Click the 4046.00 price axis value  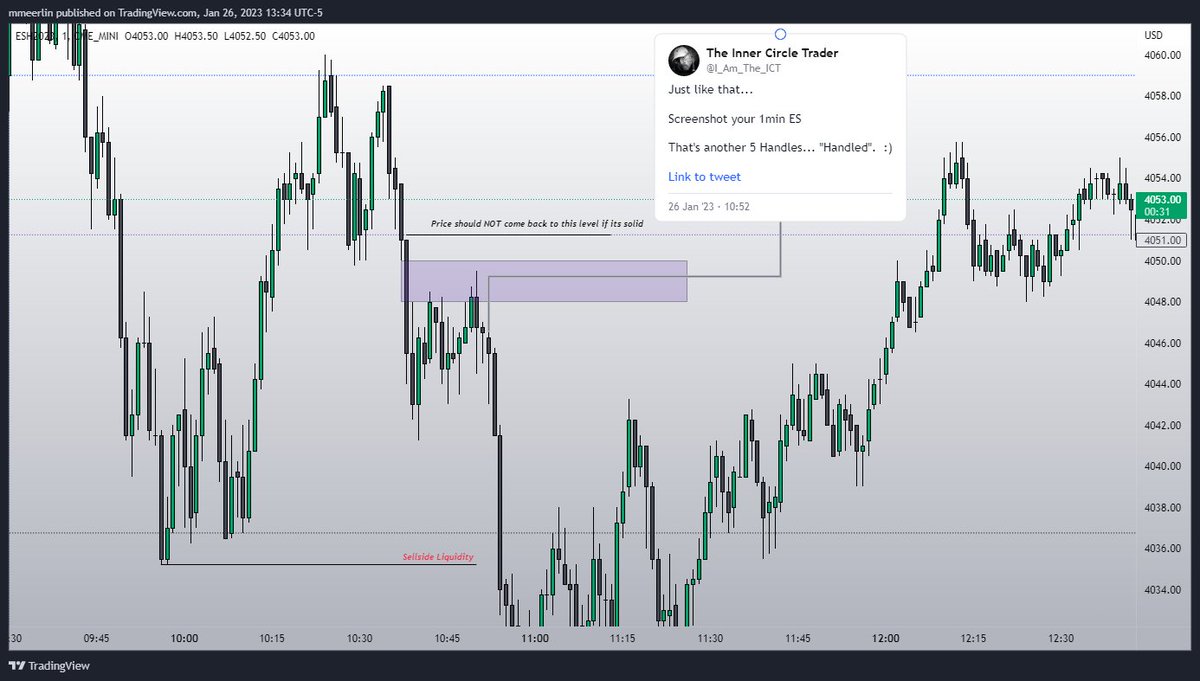[x=1163, y=343]
